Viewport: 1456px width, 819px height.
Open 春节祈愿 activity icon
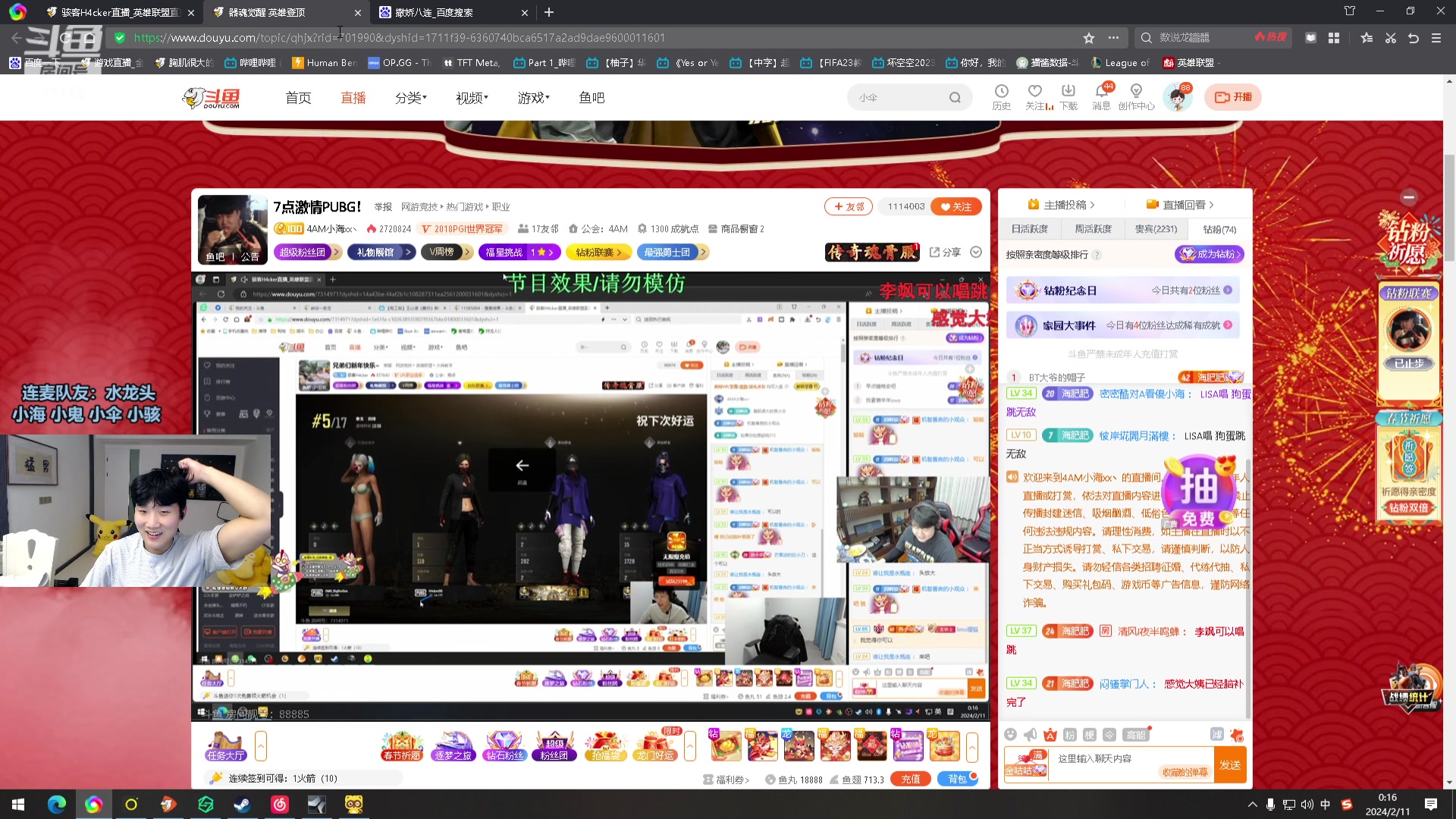point(402,746)
